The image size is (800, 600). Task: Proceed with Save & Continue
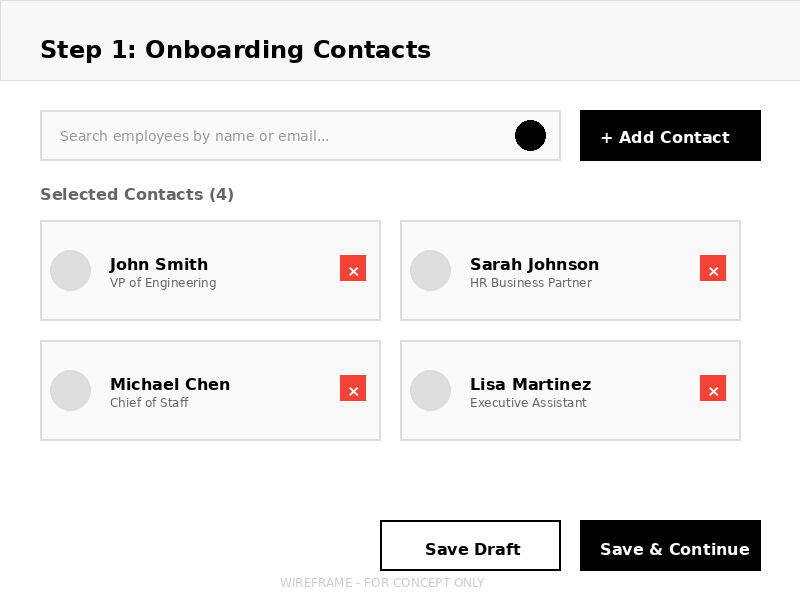[671, 546]
